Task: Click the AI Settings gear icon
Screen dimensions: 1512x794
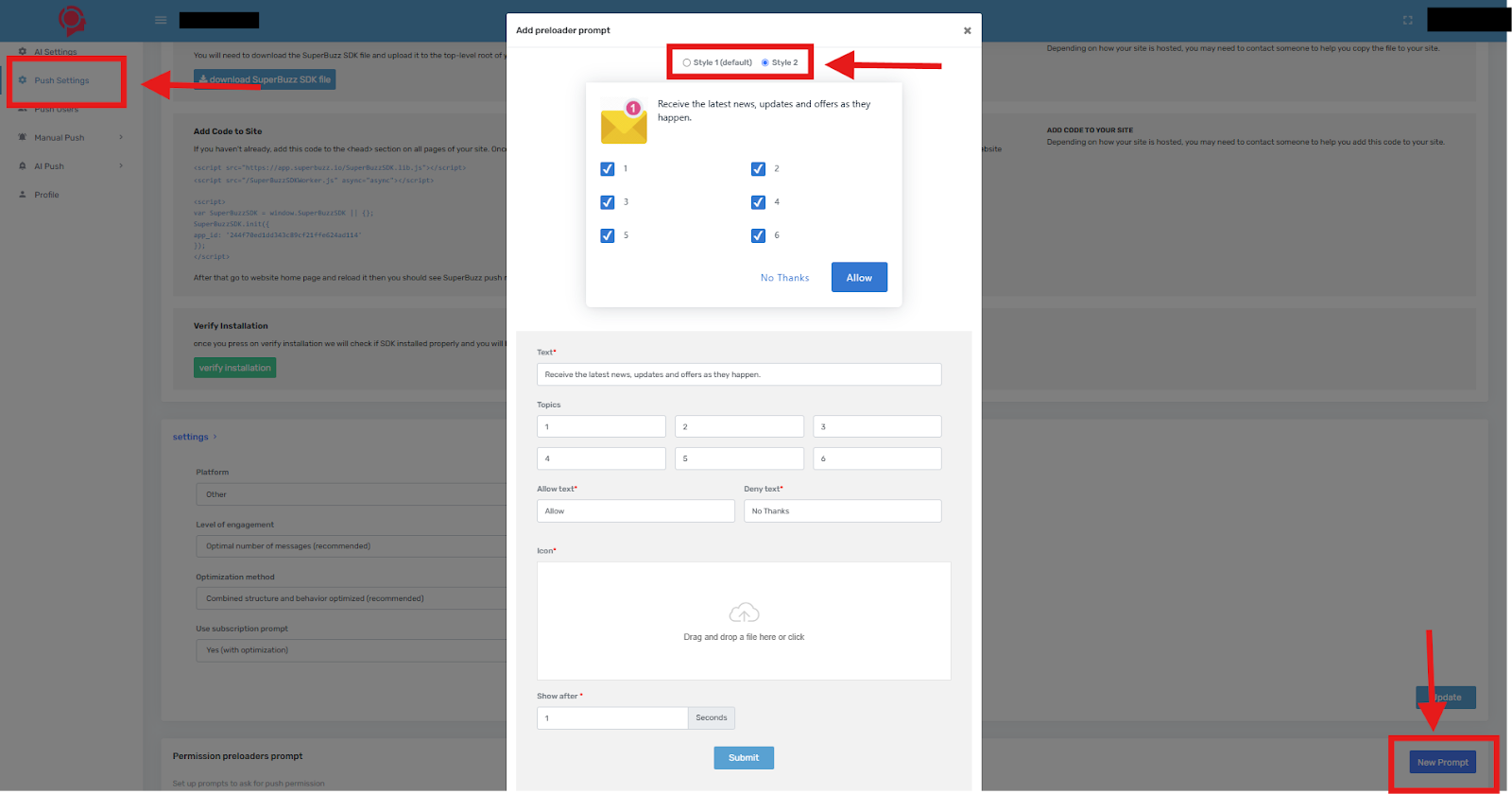Action: [x=23, y=51]
